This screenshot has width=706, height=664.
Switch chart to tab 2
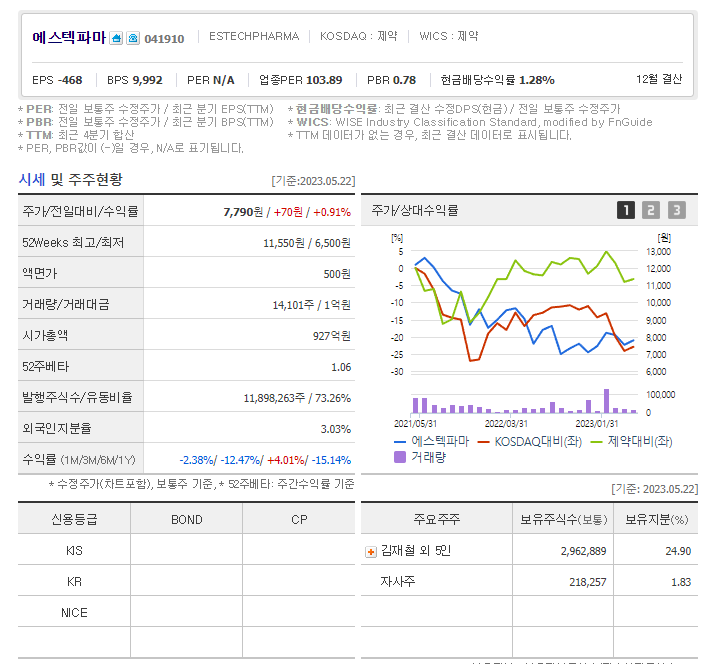tap(651, 210)
